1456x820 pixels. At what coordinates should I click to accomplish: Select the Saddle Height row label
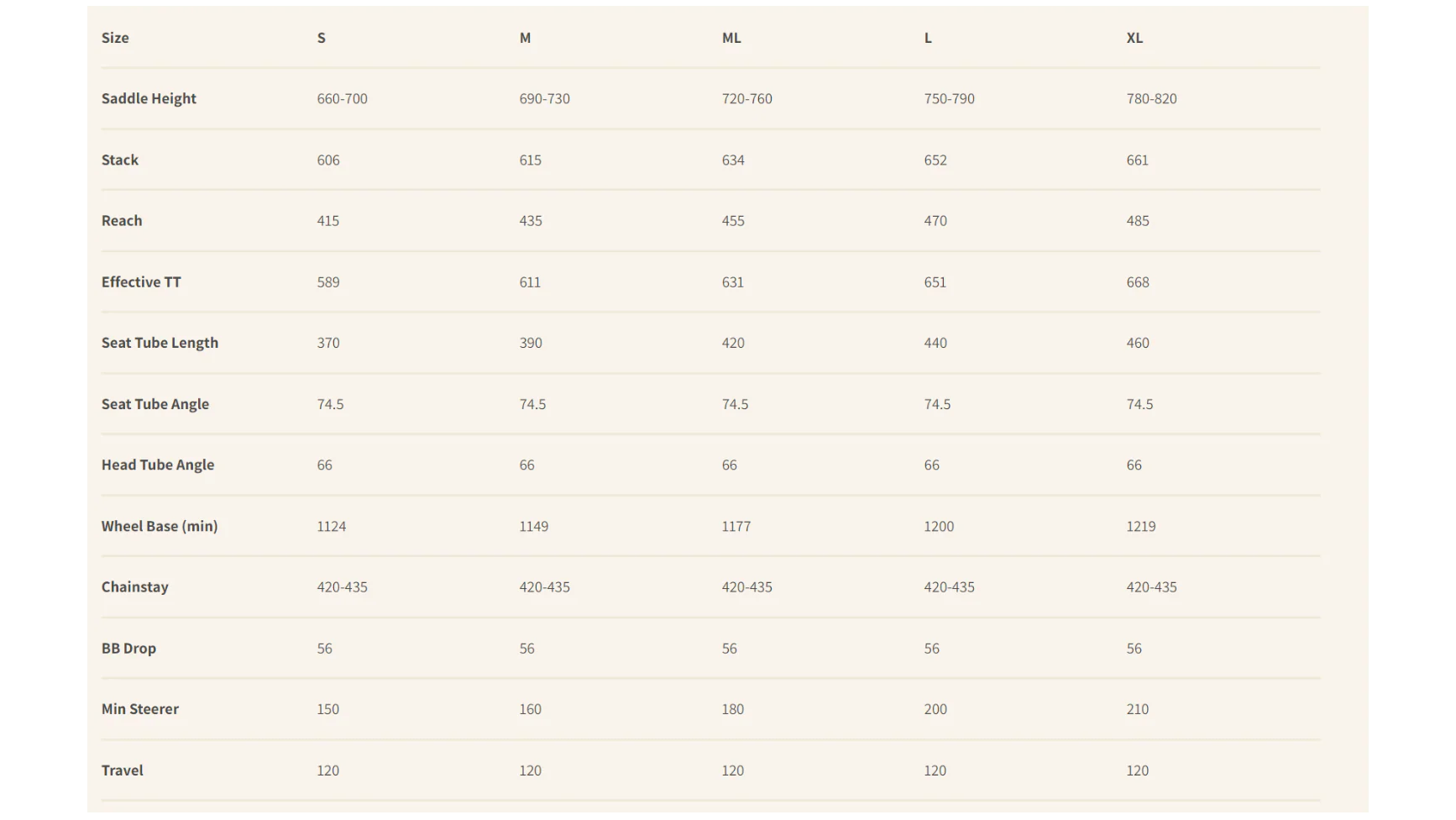pyautogui.click(x=149, y=98)
